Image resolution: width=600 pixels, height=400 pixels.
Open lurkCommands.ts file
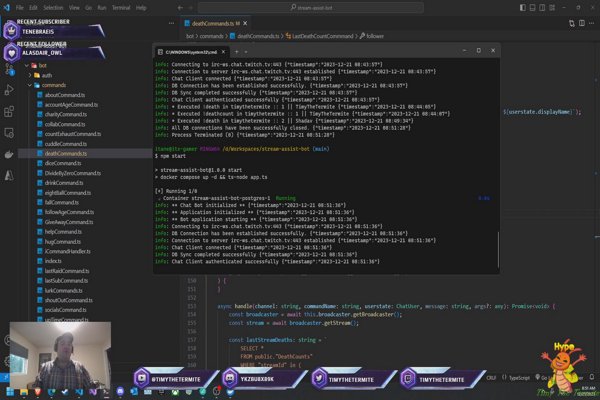(x=64, y=291)
